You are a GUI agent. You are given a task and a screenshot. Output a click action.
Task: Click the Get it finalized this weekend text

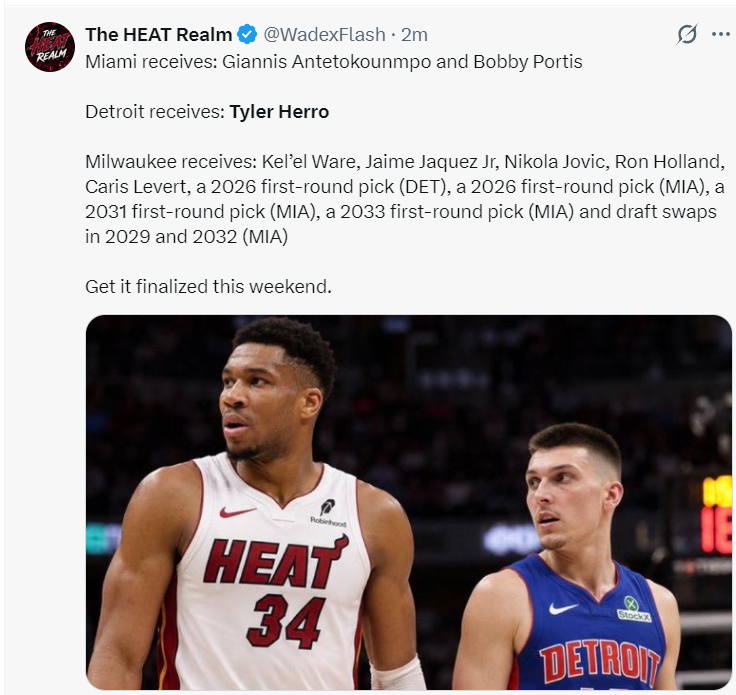click(x=208, y=286)
